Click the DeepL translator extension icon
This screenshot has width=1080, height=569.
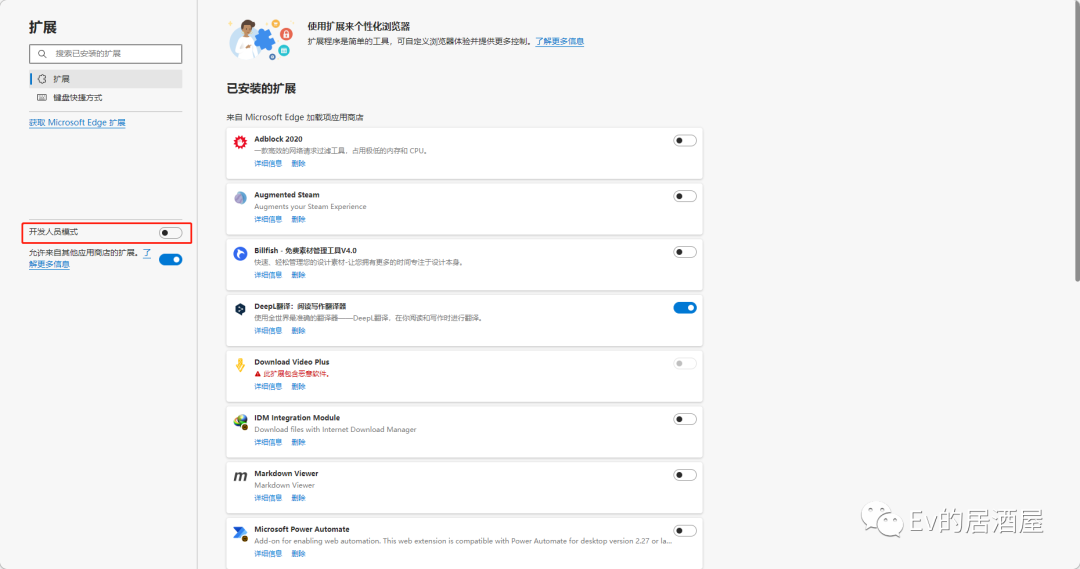pos(240,310)
